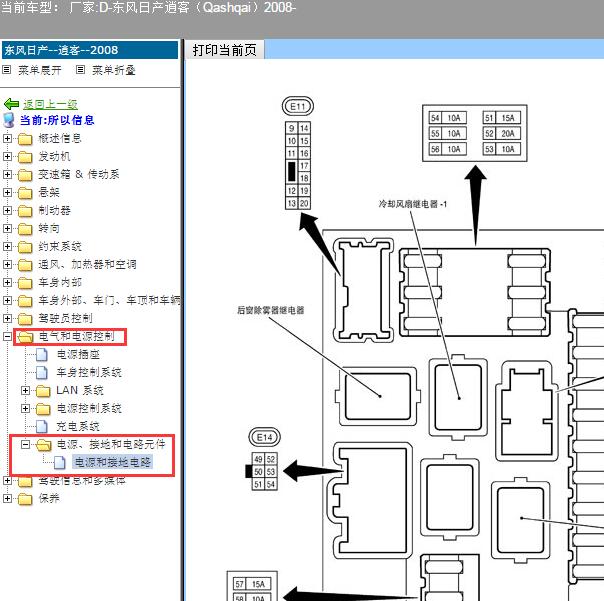Click the 发动机 folder icon
The height and width of the screenshot is (601, 604).
click(25, 157)
